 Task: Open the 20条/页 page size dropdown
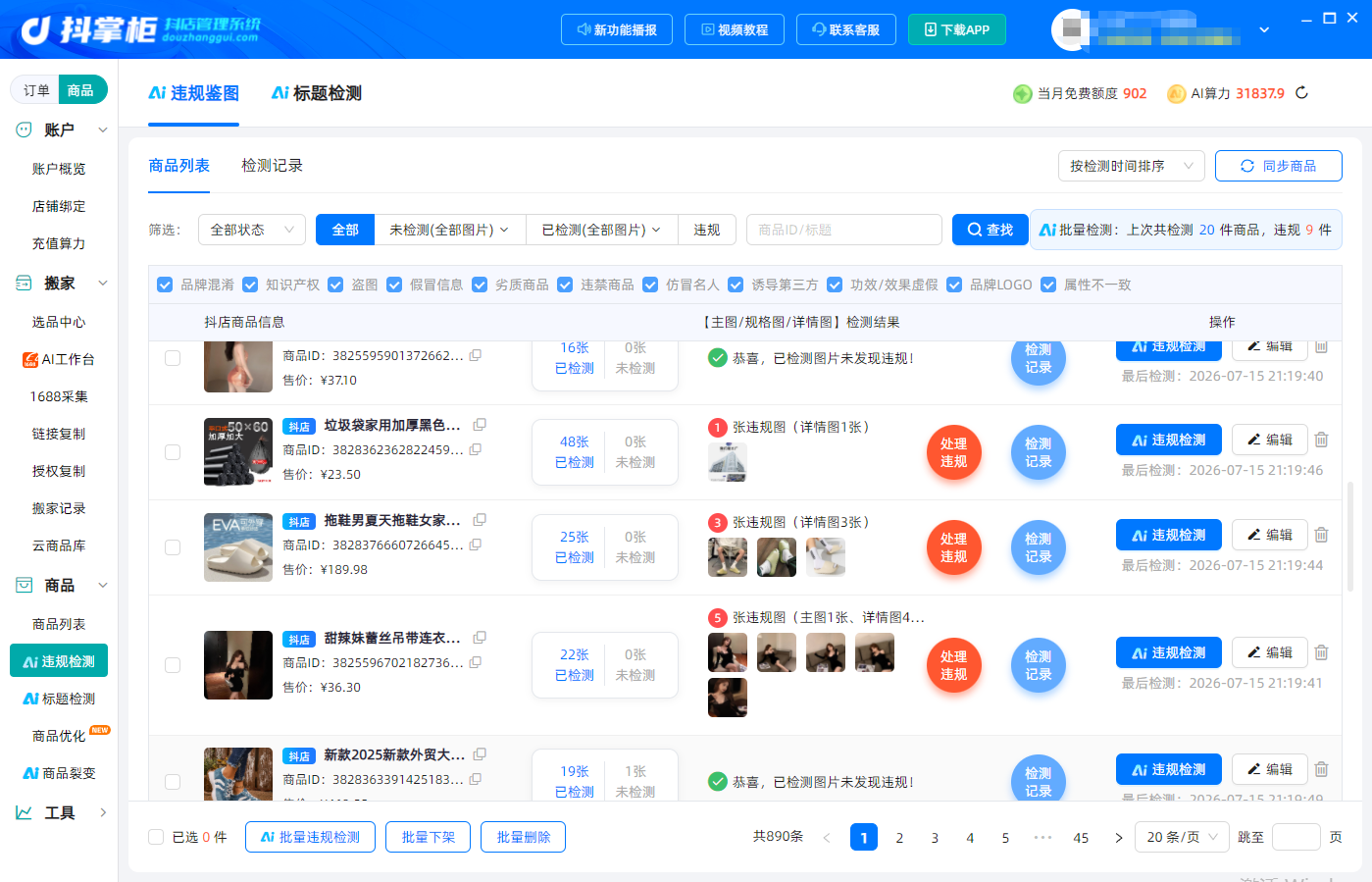(x=1182, y=837)
